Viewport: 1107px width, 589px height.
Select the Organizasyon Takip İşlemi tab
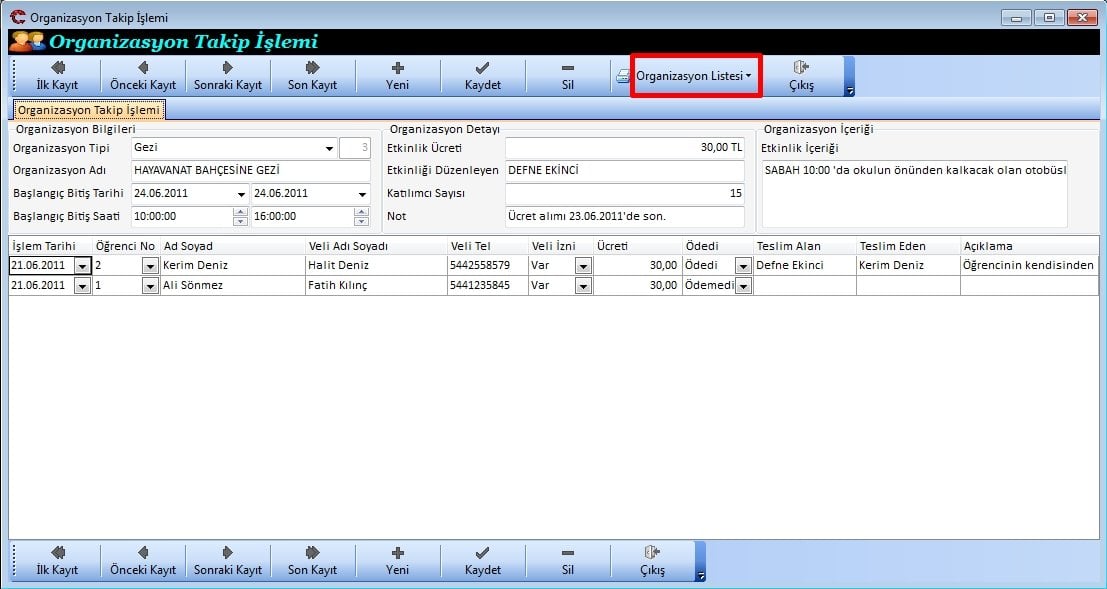(x=89, y=110)
